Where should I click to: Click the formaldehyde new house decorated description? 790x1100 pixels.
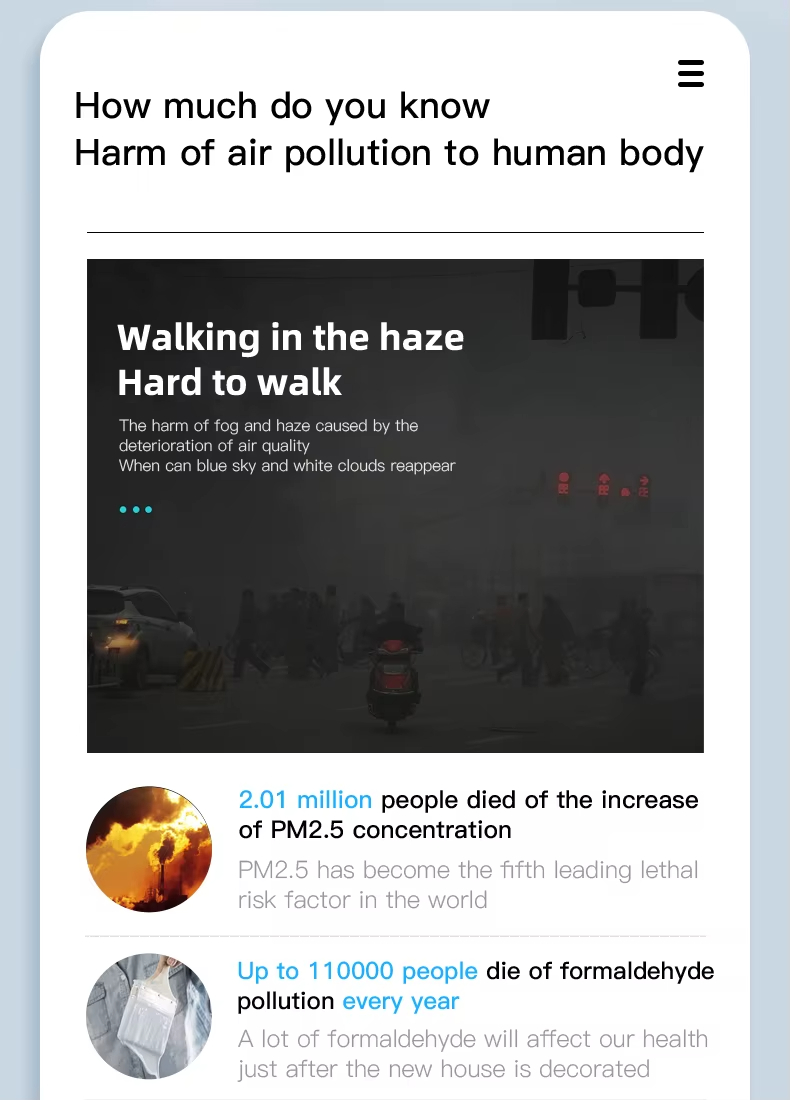pos(472,1054)
